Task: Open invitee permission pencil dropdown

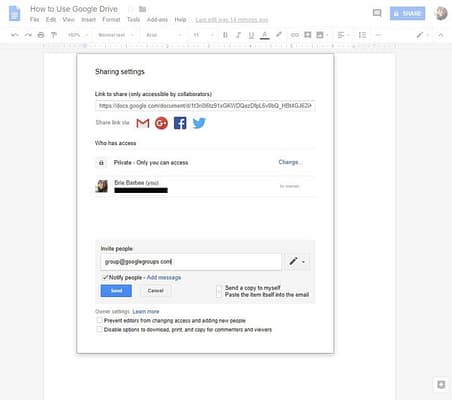Action: click(x=297, y=261)
